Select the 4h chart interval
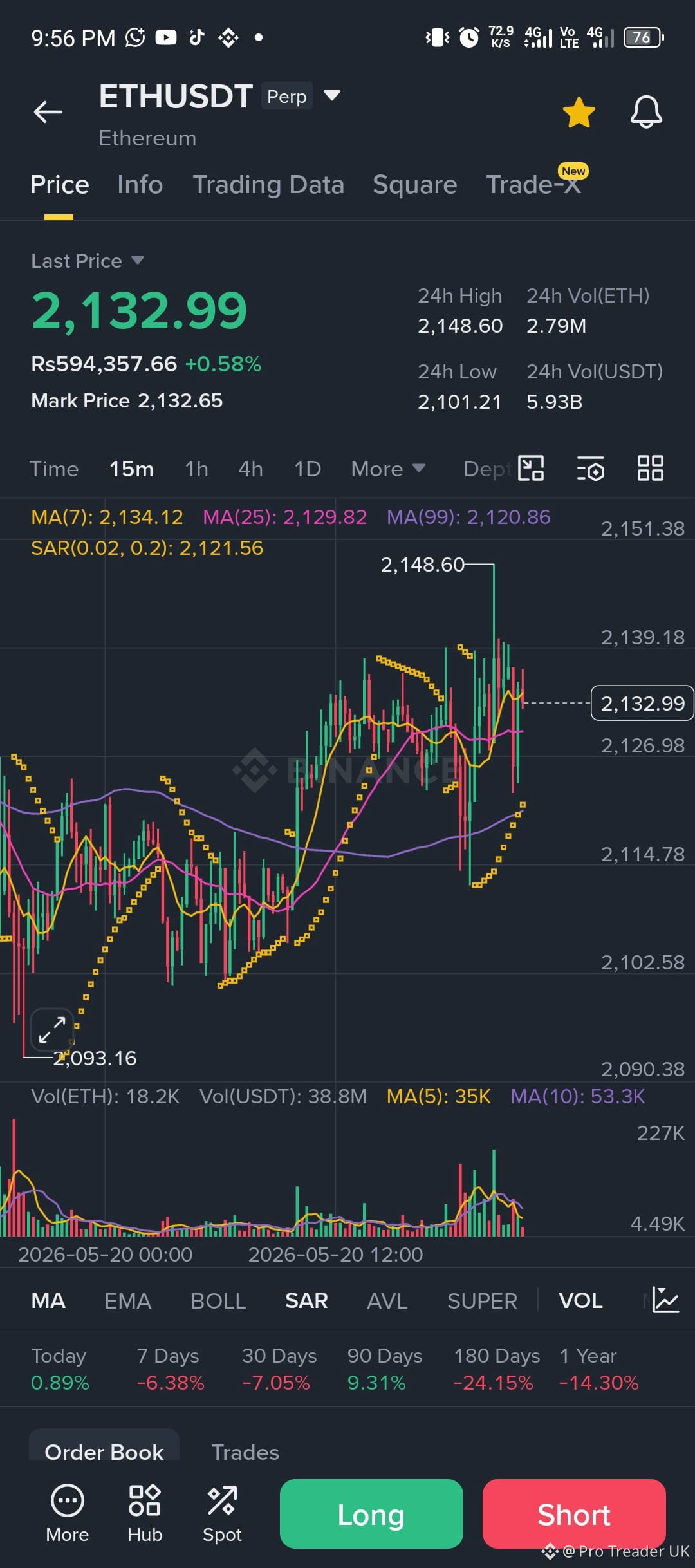This screenshot has height=1568, width=695. click(250, 469)
